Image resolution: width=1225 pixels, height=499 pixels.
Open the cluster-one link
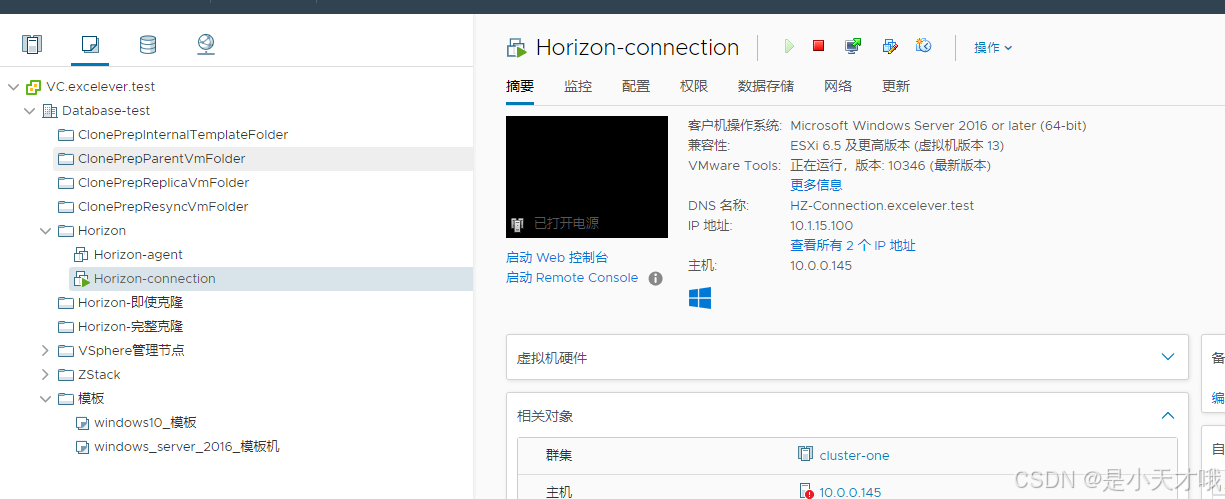click(854, 455)
